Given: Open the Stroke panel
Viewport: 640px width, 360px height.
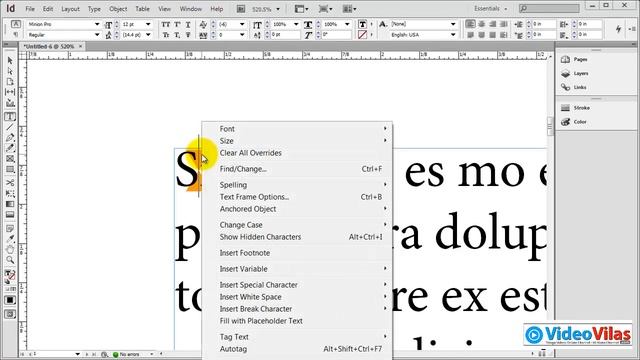Looking at the screenshot, I should (x=576, y=108).
